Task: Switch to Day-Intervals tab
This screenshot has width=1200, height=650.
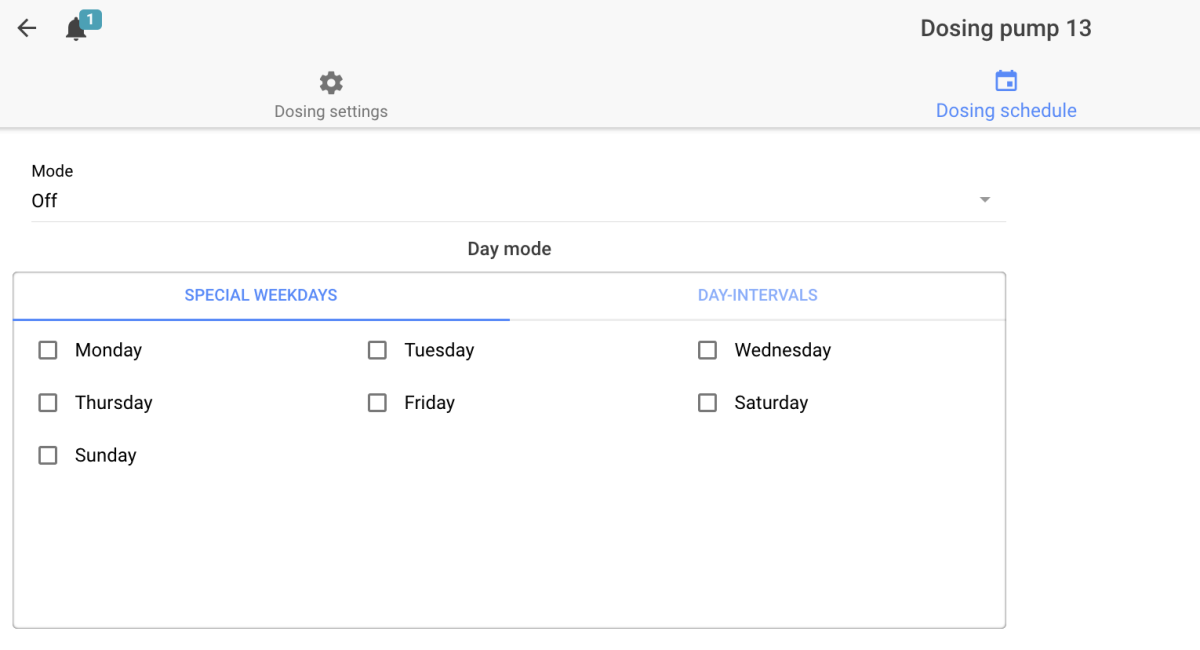Action: [x=757, y=296]
